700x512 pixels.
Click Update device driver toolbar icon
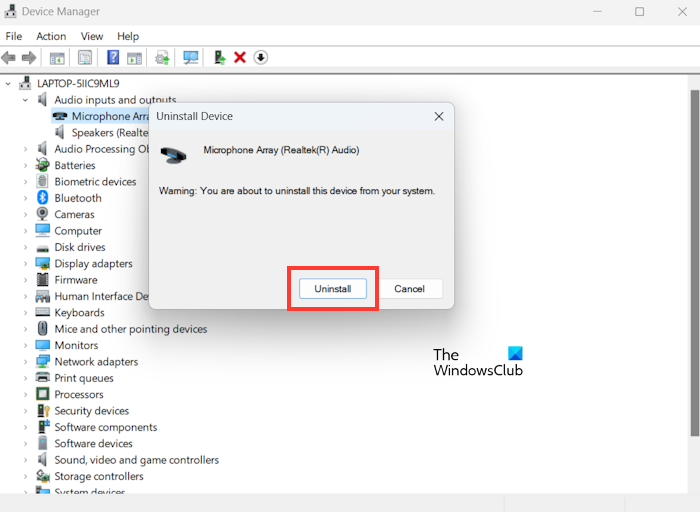click(162, 58)
